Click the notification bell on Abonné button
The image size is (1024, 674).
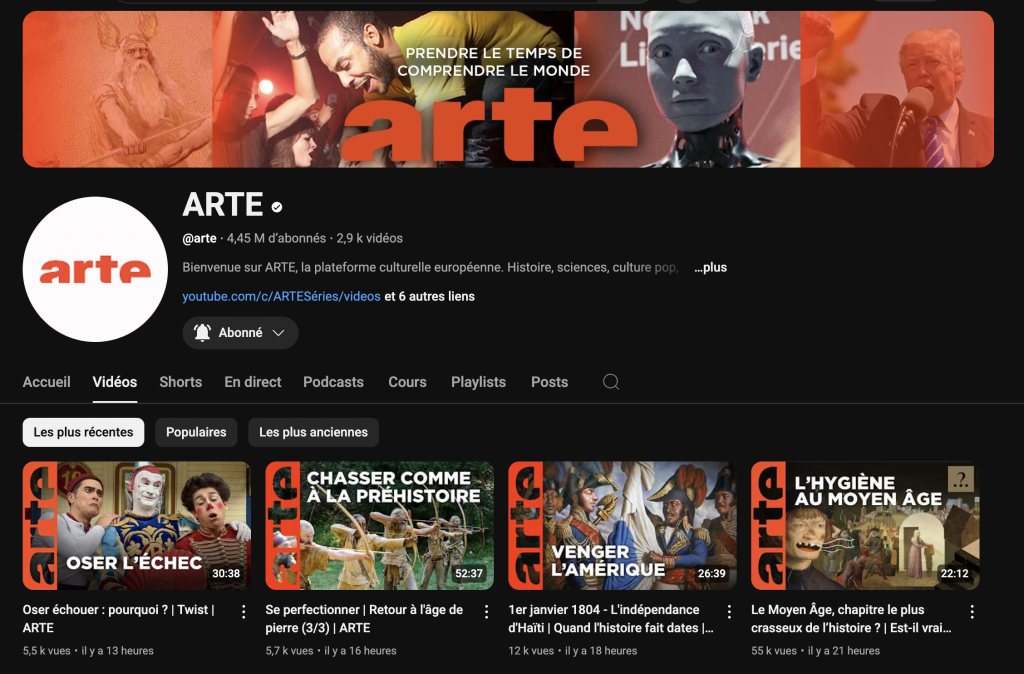(202, 333)
